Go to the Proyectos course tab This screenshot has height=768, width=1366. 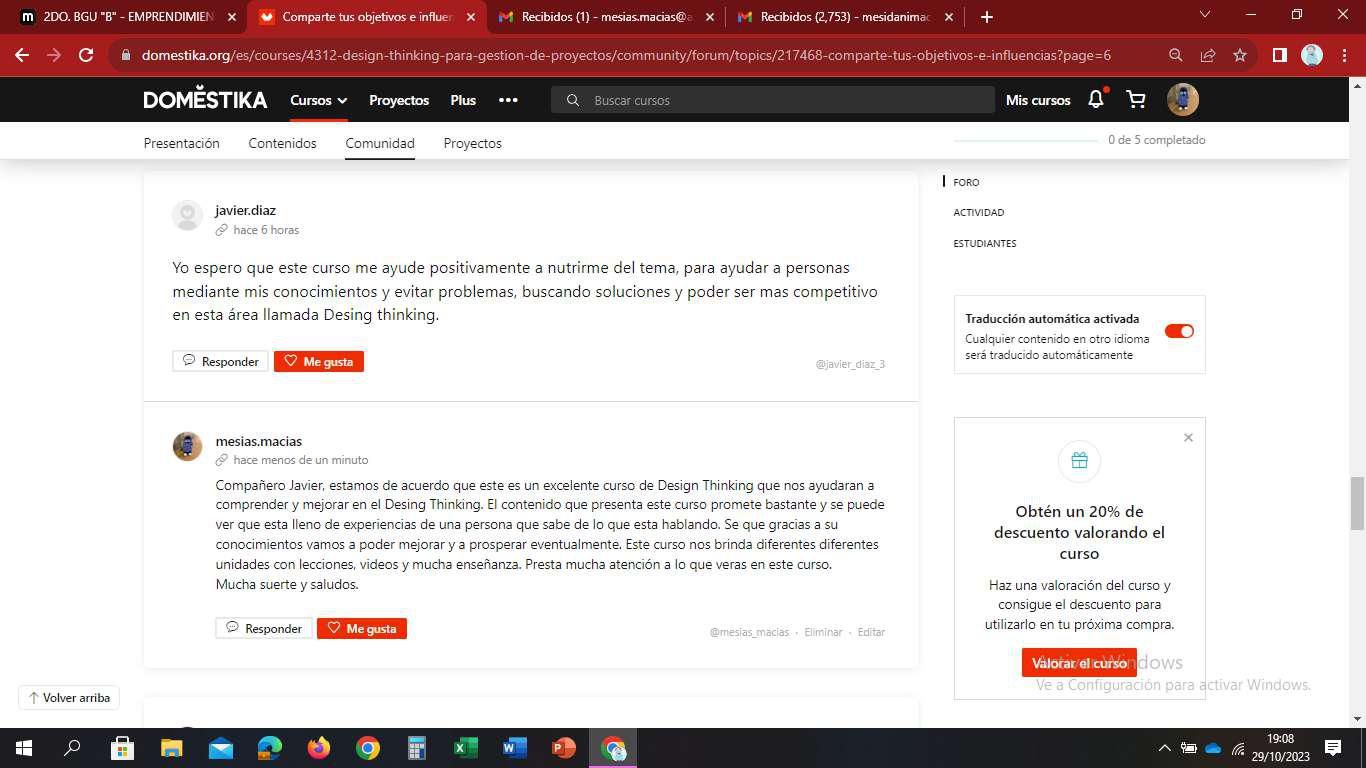(x=472, y=143)
